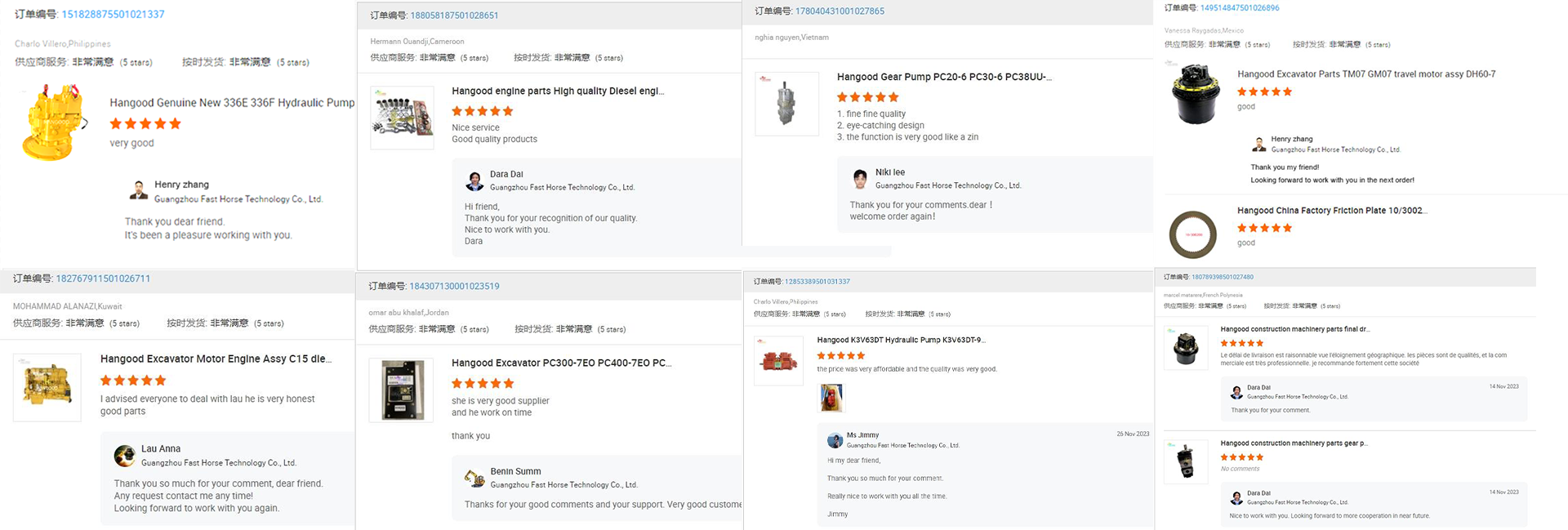The height and width of the screenshot is (530, 1568).
Task: Click the black travel motor assy thumbnail
Action: coord(1196,94)
